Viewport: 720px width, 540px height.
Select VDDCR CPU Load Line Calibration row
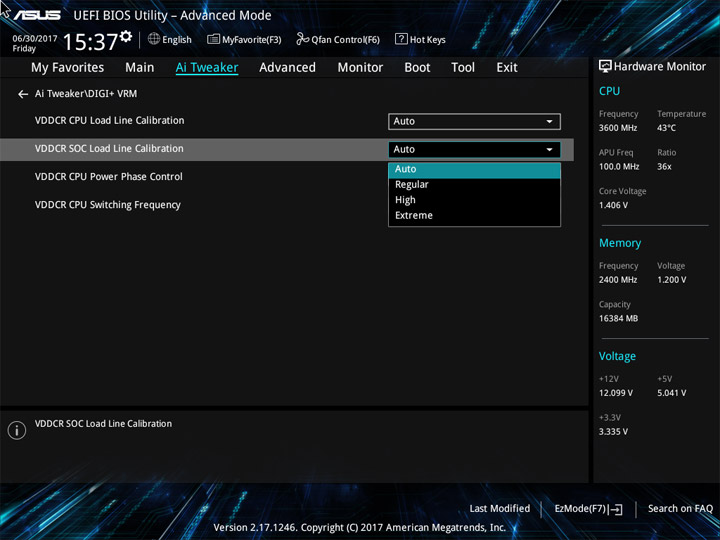coord(287,121)
